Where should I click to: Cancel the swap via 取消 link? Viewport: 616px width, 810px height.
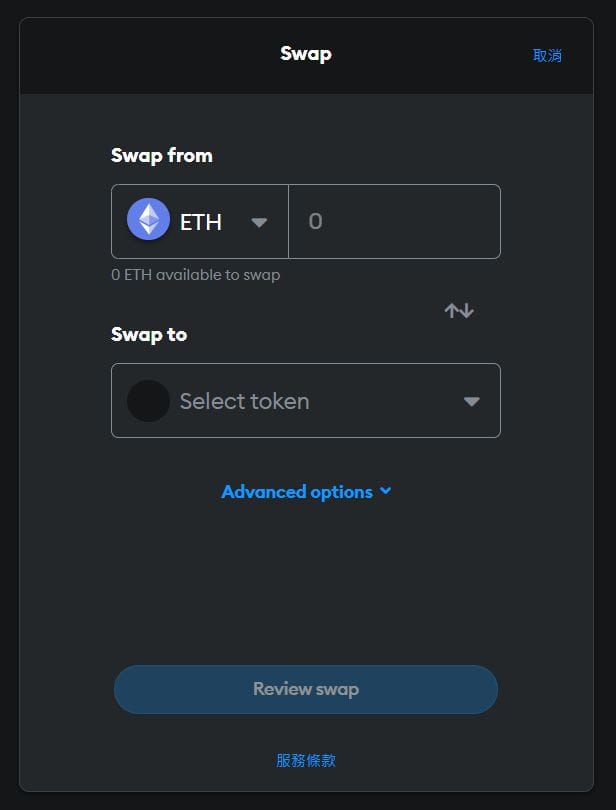547,55
